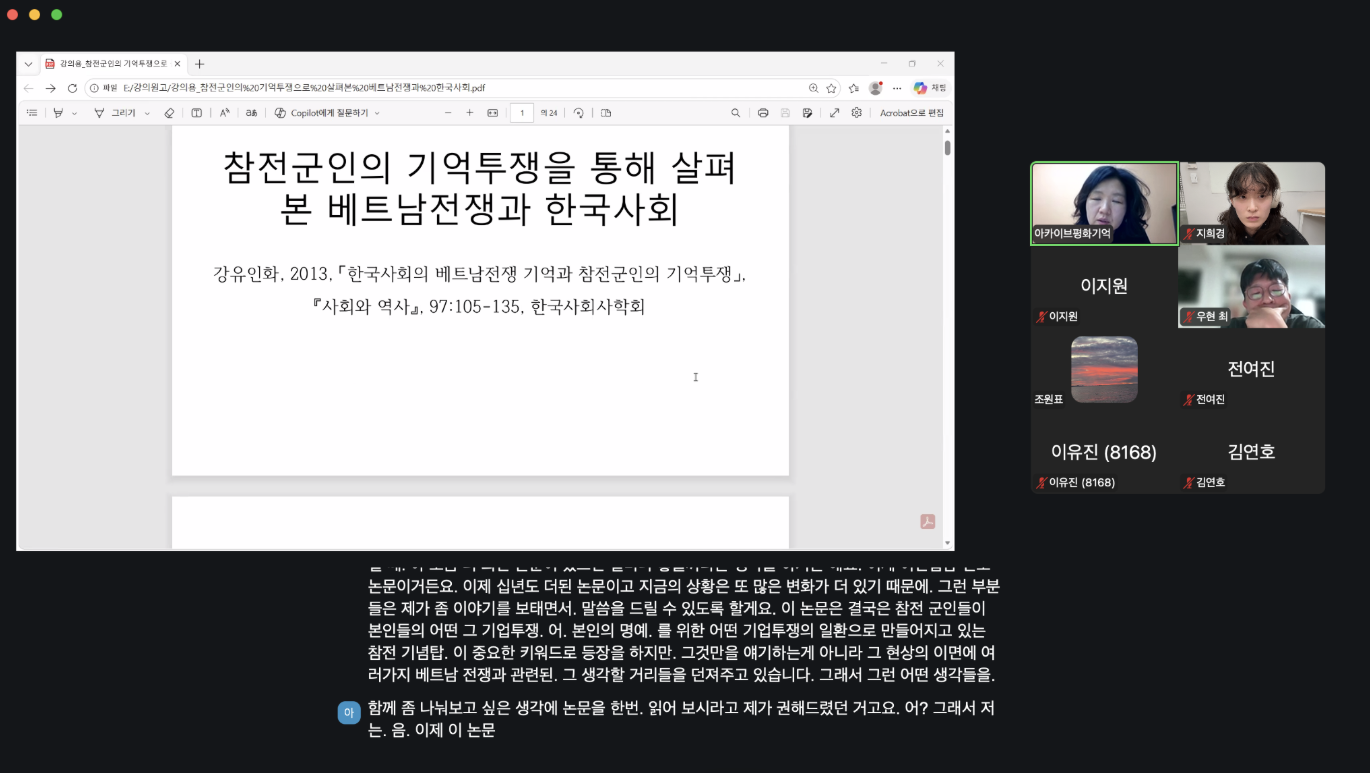
Task: Click the page number input field
Action: tap(522, 113)
